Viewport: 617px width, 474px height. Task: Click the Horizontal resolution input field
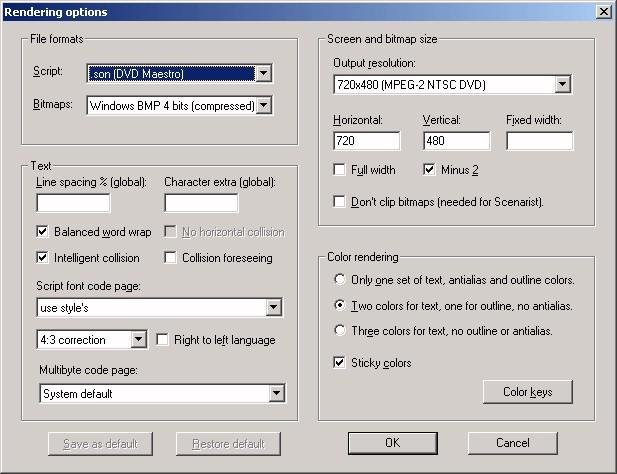366,141
